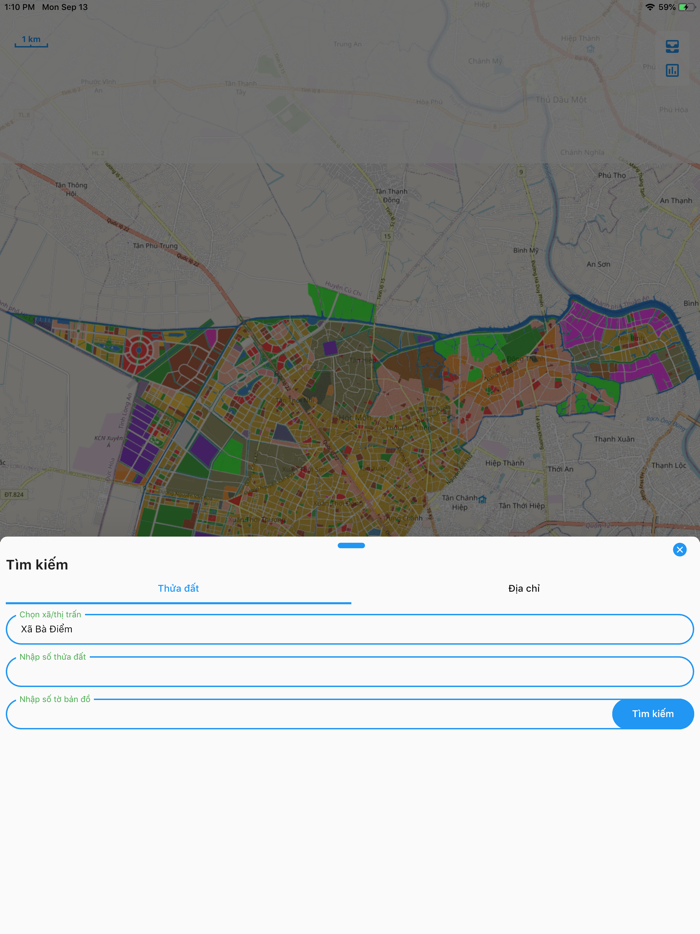Switch to the Địa chỉ tab
Screen dimensions: 700x934
[523, 589]
